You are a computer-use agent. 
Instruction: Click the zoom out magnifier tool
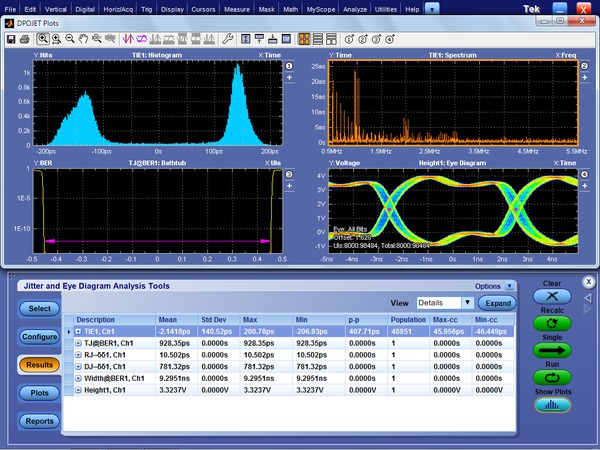click(69, 39)
